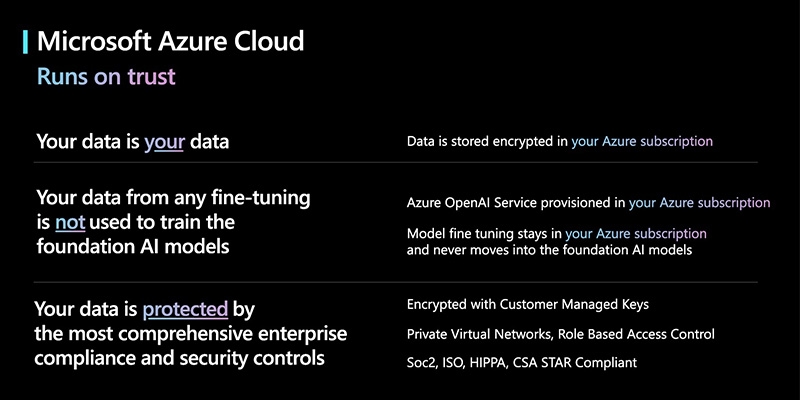
Task: Click the 'Microsoft Azure Cloud' slide title
Action: point(170,42)
